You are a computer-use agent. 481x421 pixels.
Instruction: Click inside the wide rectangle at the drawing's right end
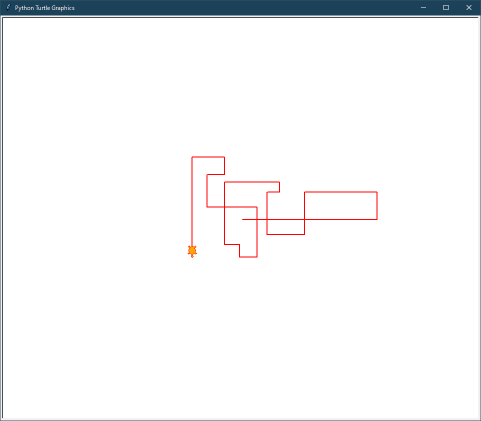coord(341,206)
